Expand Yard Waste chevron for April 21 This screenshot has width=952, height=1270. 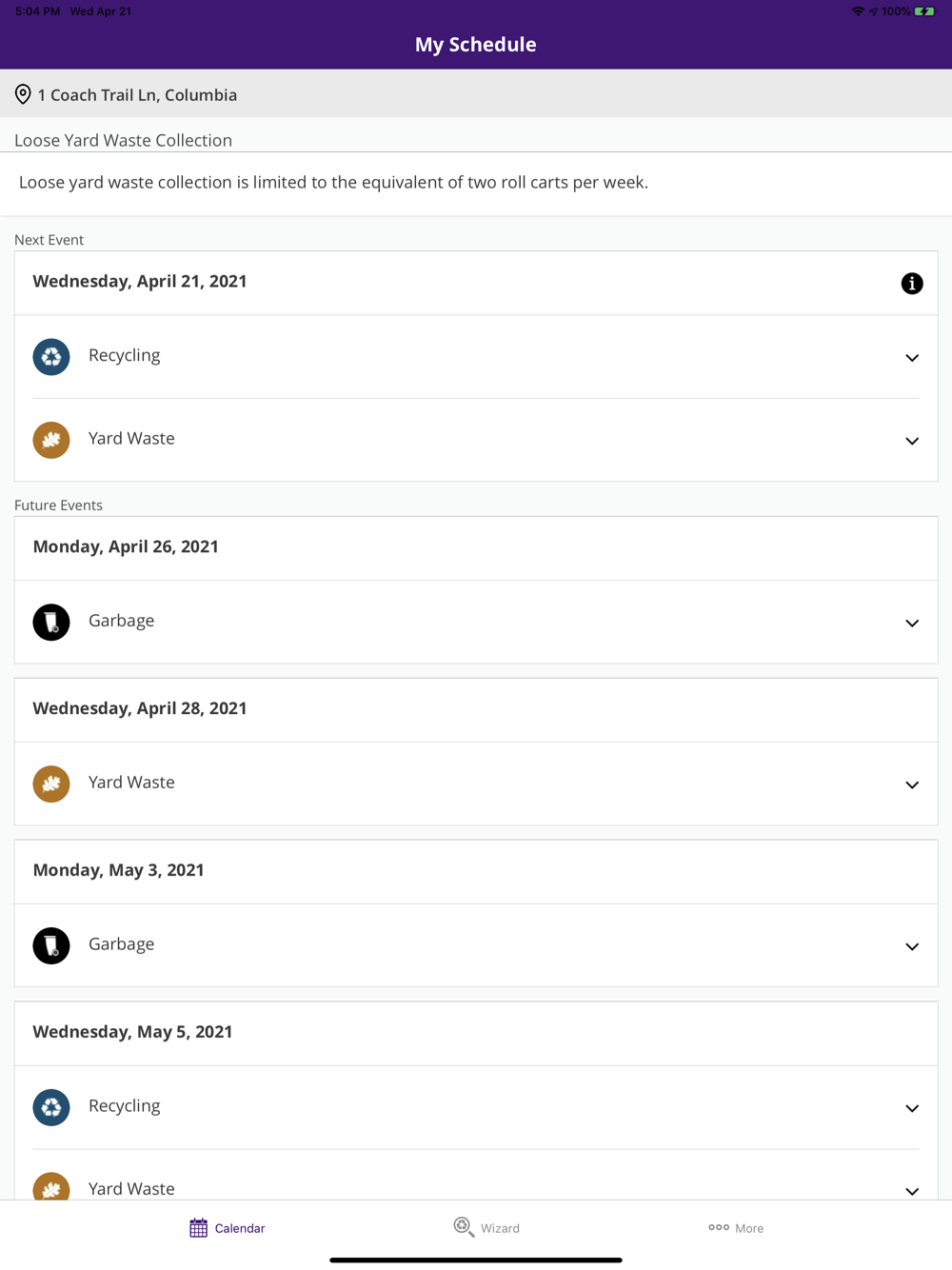[911, 441]
